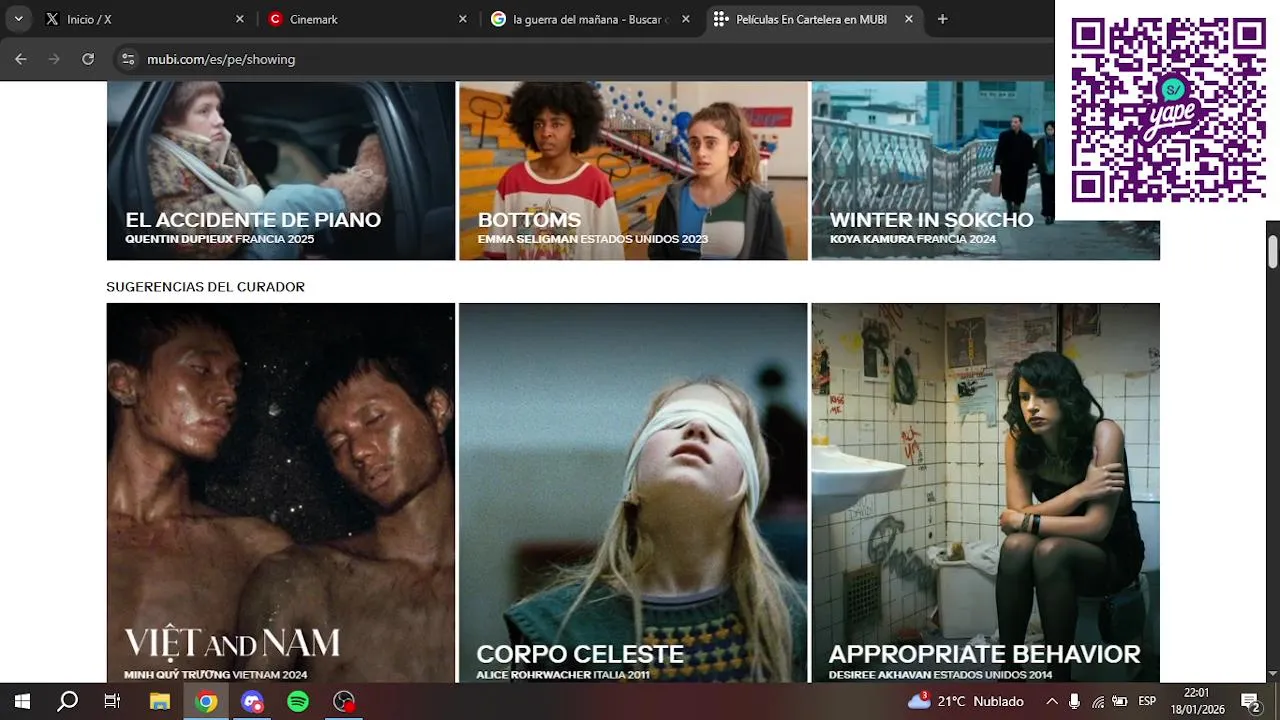
Task: Open the Việt and Nam film card
Action: tap(281, 492)
